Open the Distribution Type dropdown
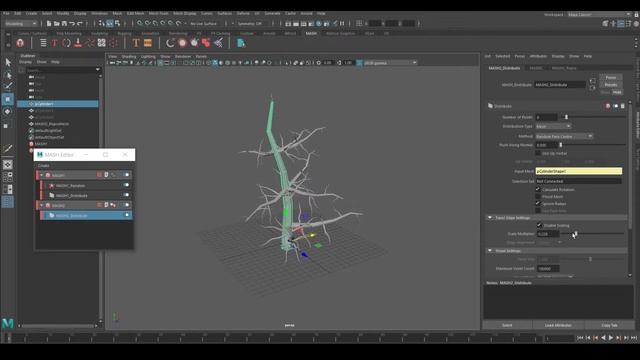This screenshot has width=640, height=360. click(553, 127)
